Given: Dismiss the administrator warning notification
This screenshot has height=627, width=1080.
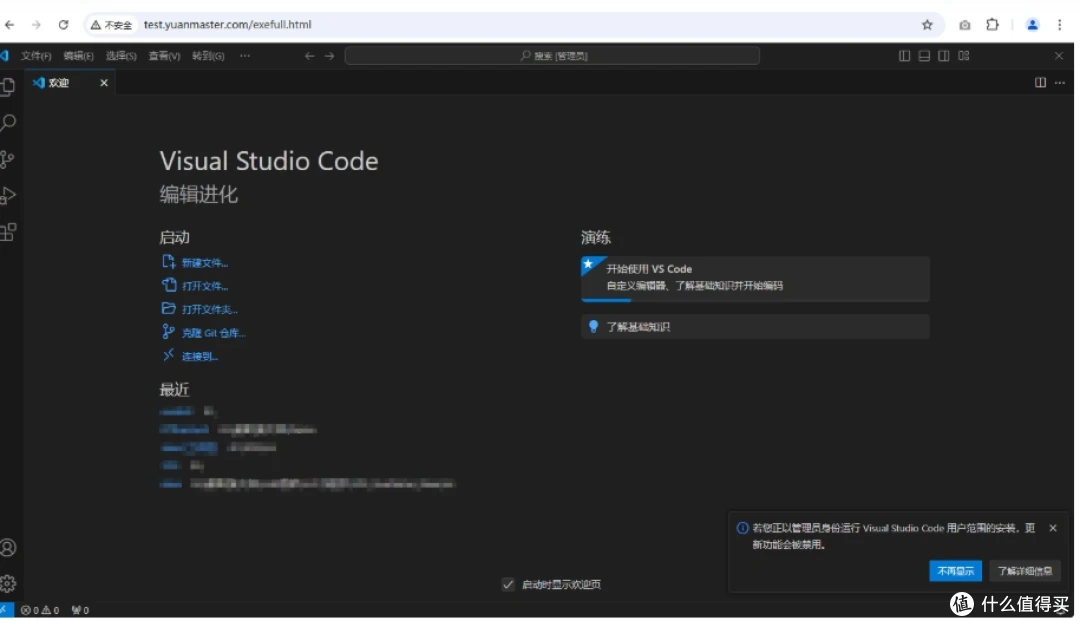Looking at the screenshot, I should pyautogui.click(x=1052, y=528).
